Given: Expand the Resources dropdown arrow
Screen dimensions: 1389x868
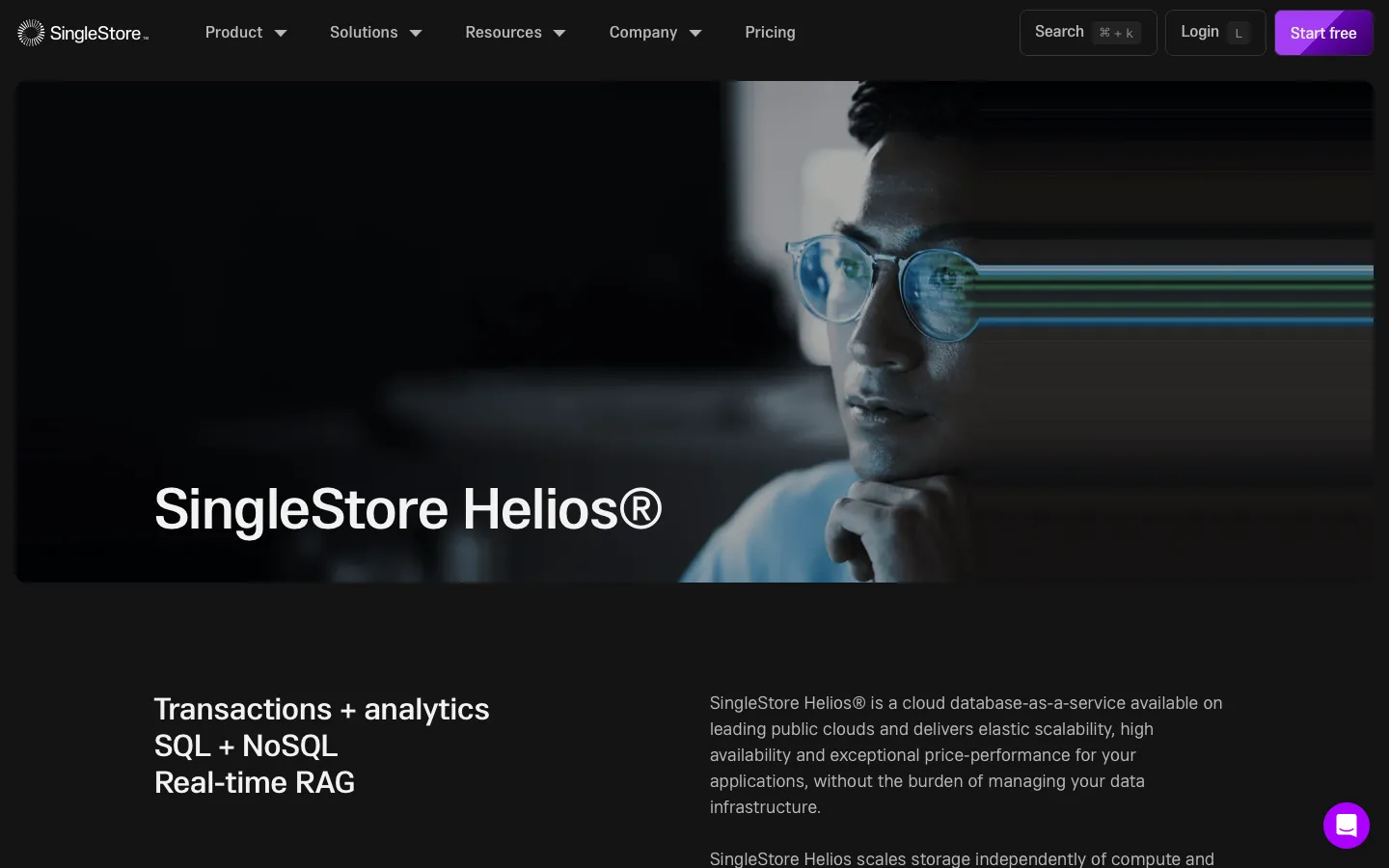Looking at the screenshot, I should (559, 33).
